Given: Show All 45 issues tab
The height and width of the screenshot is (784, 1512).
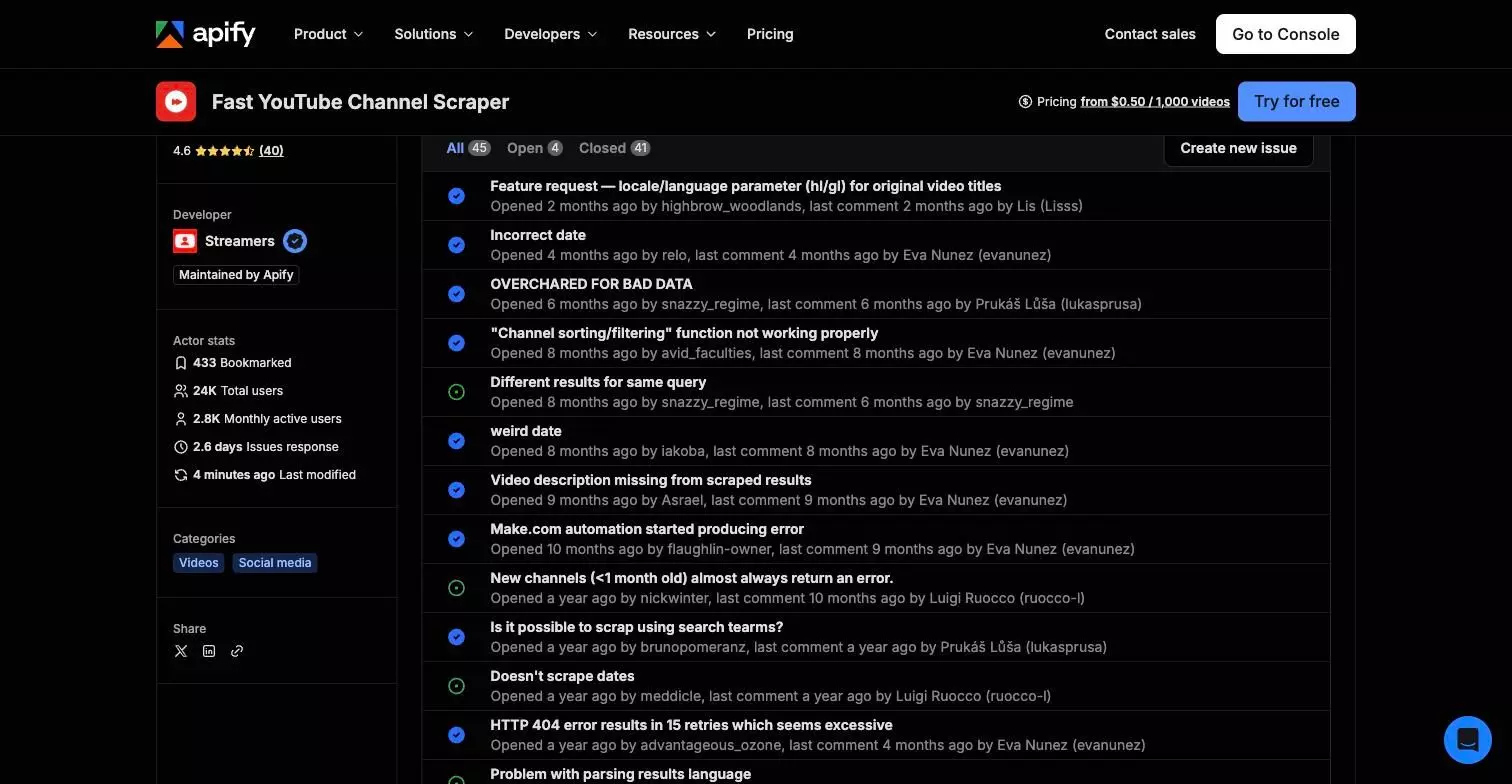Looking at the screenshot, I should (468, 148).
